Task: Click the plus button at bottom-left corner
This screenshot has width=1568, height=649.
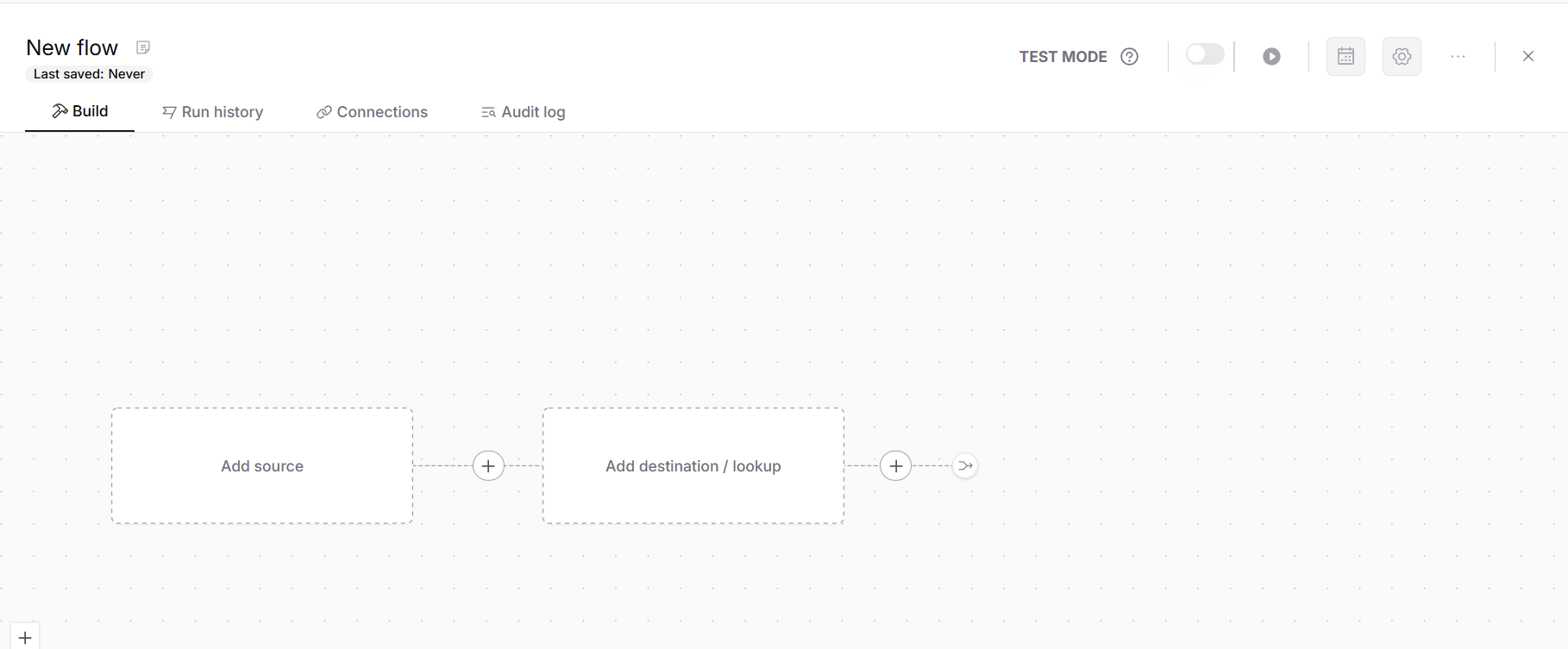Action: (25, 638)
